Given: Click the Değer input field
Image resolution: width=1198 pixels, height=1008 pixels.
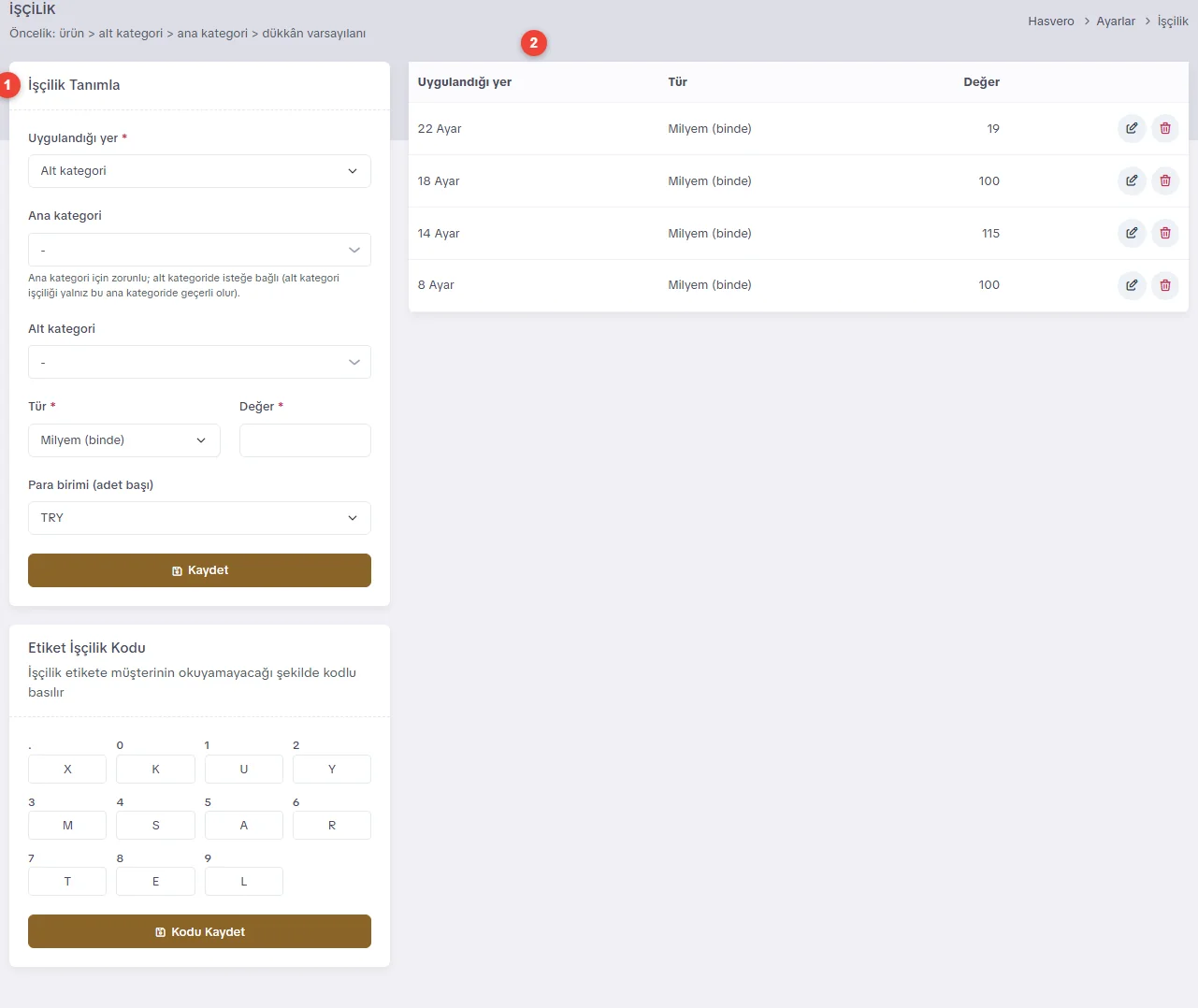Looking at the screenshot, I should tap(305, 440).
